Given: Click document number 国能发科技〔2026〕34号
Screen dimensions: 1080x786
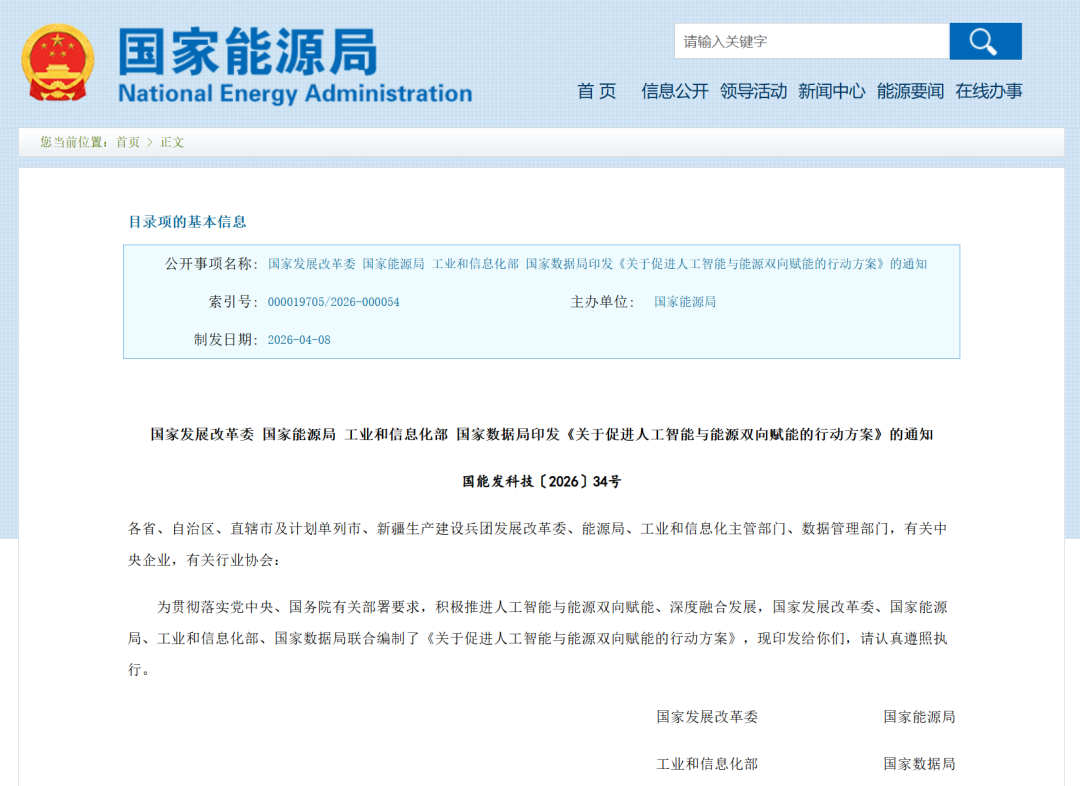Looking at the screenshot, I should [541, 482].
